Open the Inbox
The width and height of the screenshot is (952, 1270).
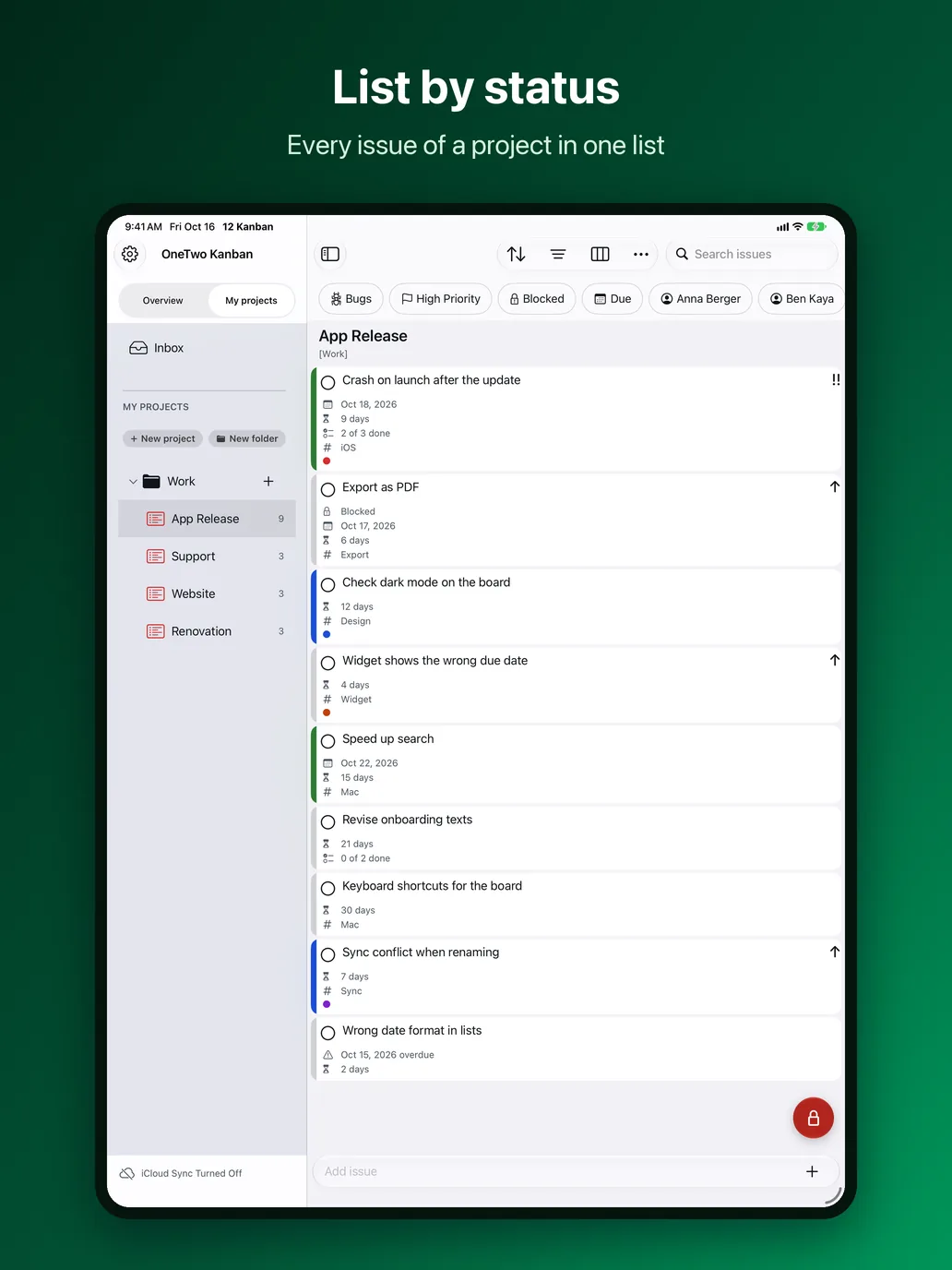(x=207, y=348)
